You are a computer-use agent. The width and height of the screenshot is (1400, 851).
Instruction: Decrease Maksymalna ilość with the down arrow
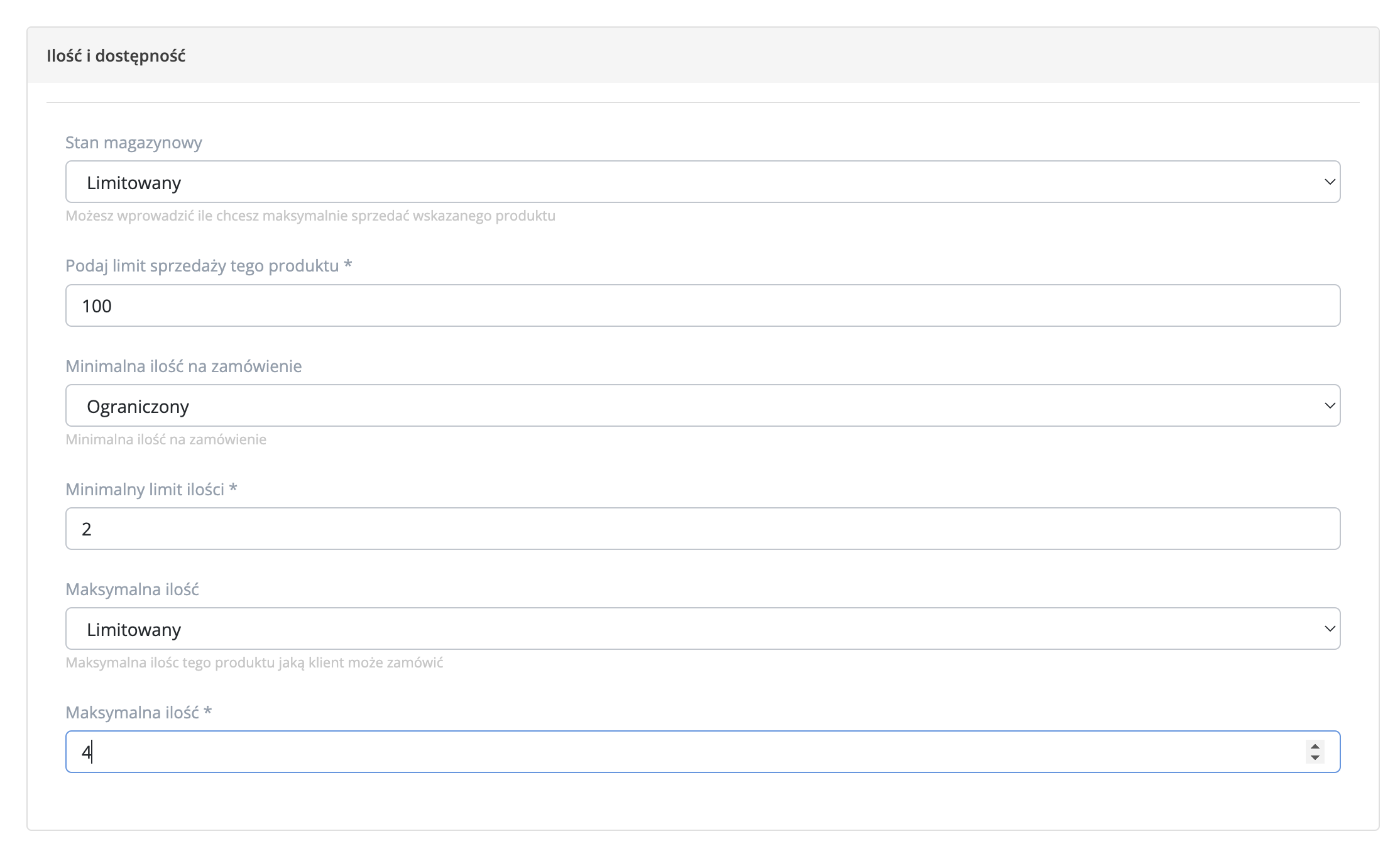(1315, 758)
